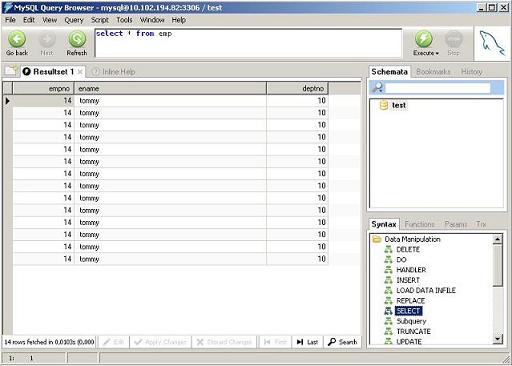This screenshot has height=366, width=512.
Task: Click the Search button below results
Action: click(x=343, y=342)
